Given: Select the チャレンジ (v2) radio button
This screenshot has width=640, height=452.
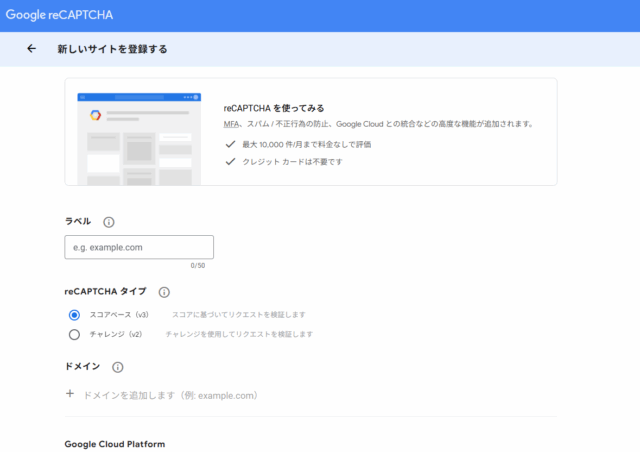Looking at the screenshot, I should 74,334.
